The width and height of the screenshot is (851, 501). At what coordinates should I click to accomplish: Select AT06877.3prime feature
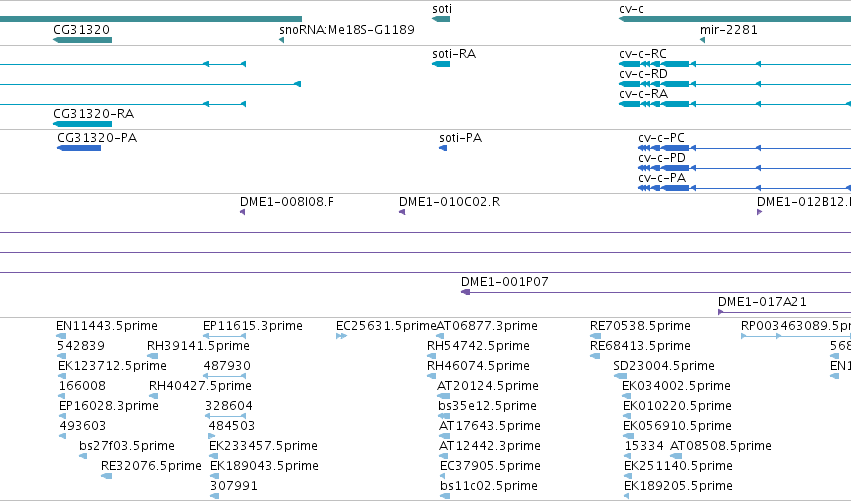coord(440,336)
